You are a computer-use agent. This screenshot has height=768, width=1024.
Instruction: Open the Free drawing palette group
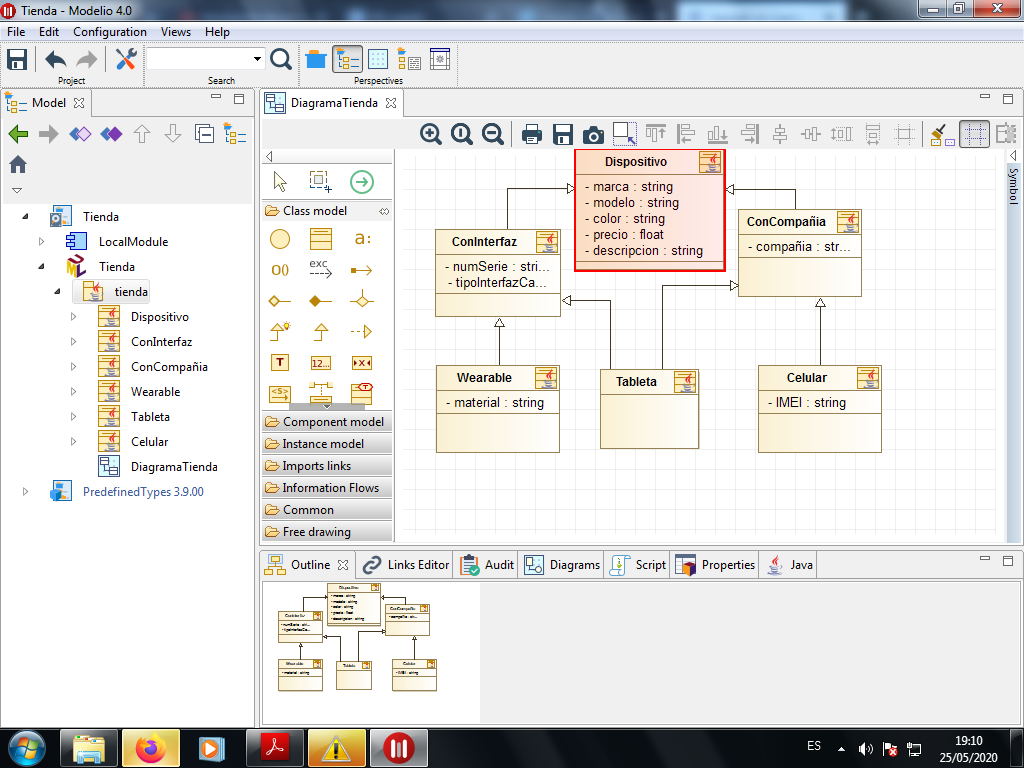(x=327, y=532)
